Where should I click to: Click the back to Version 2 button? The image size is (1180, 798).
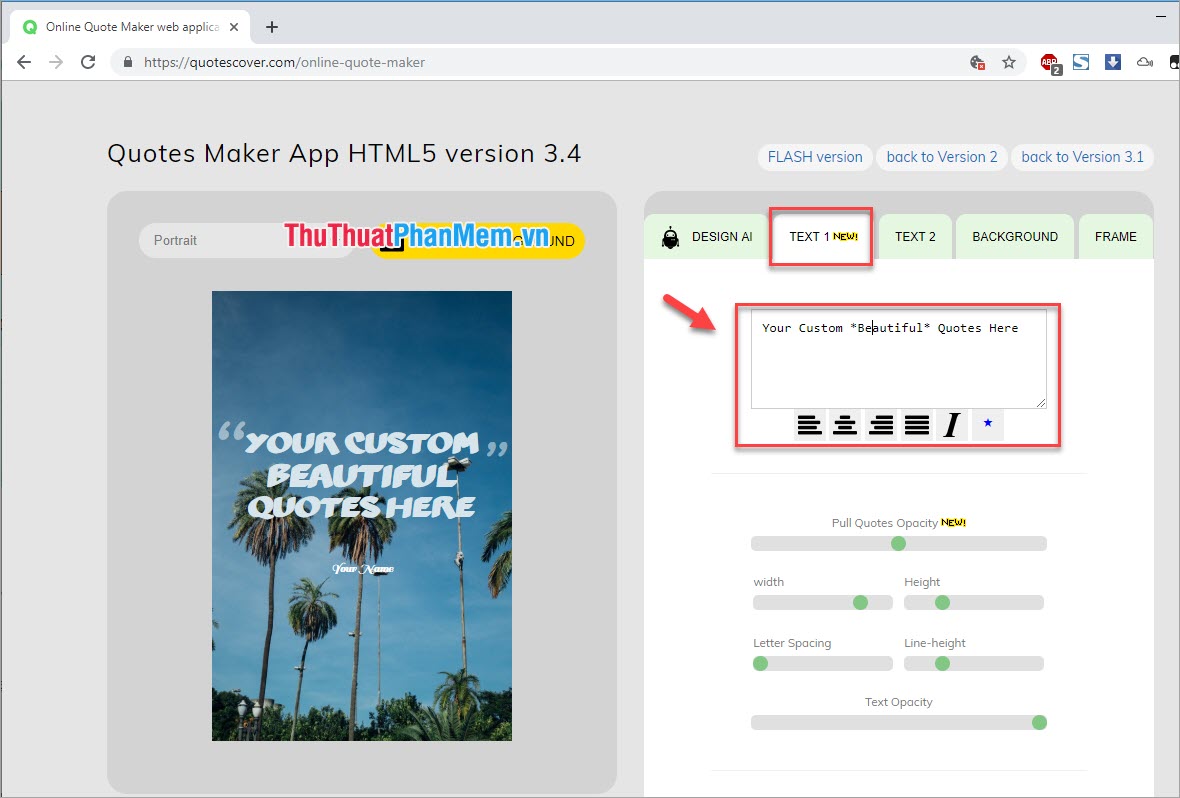click(941, 157)
